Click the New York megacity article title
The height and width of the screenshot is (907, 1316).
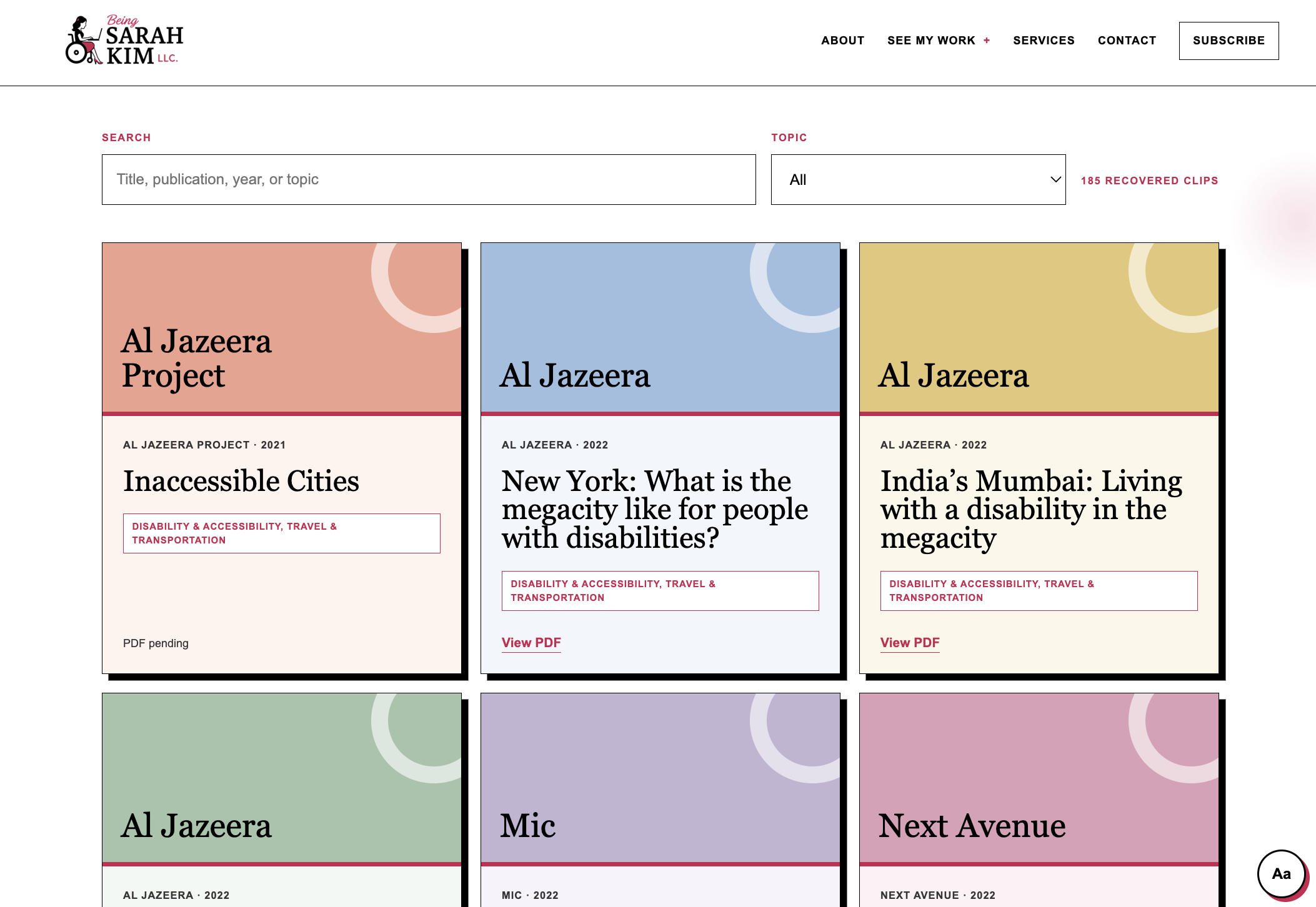click(655, 509)
